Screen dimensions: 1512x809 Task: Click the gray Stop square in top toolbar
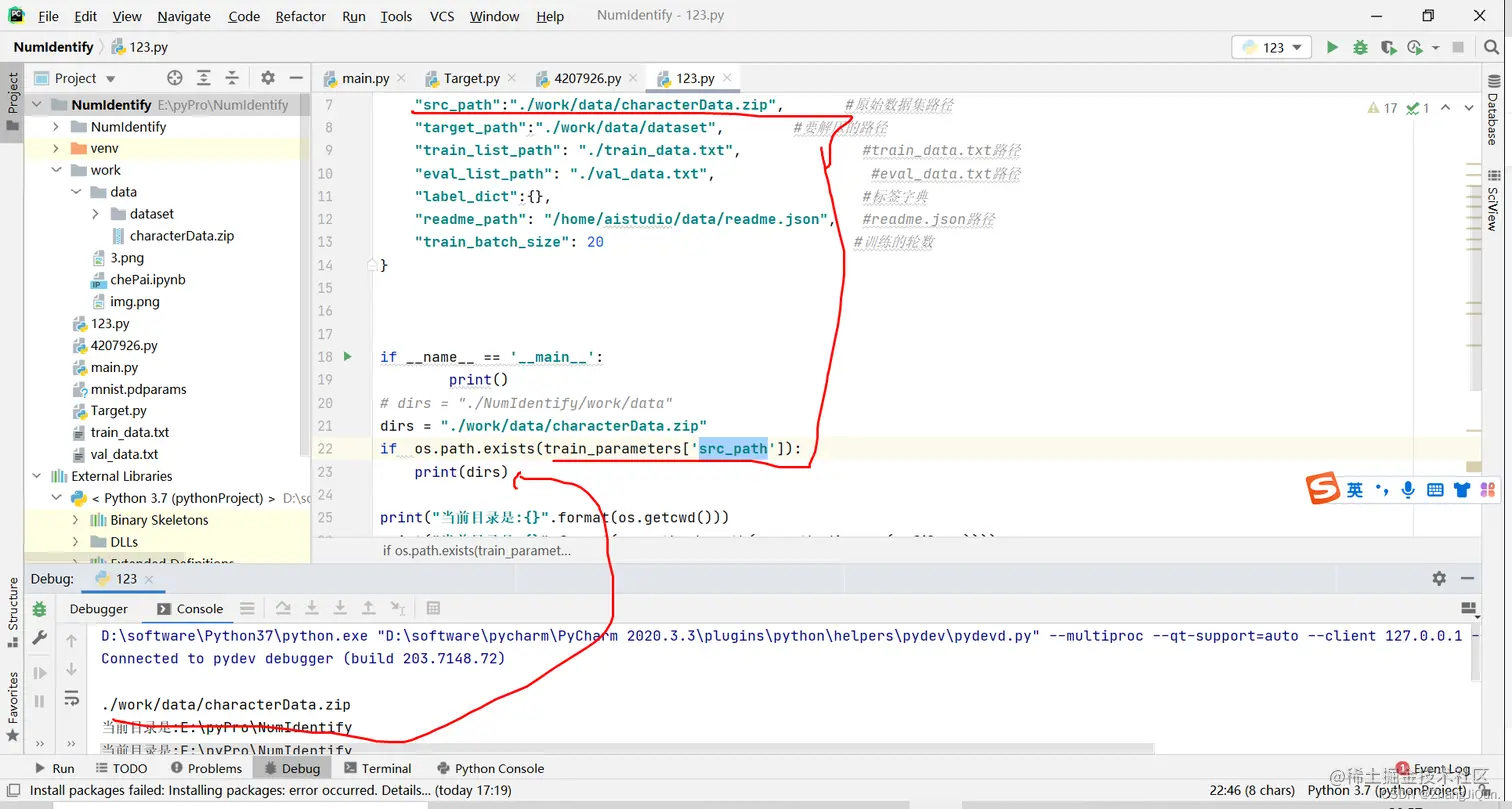pos(1458,47)
